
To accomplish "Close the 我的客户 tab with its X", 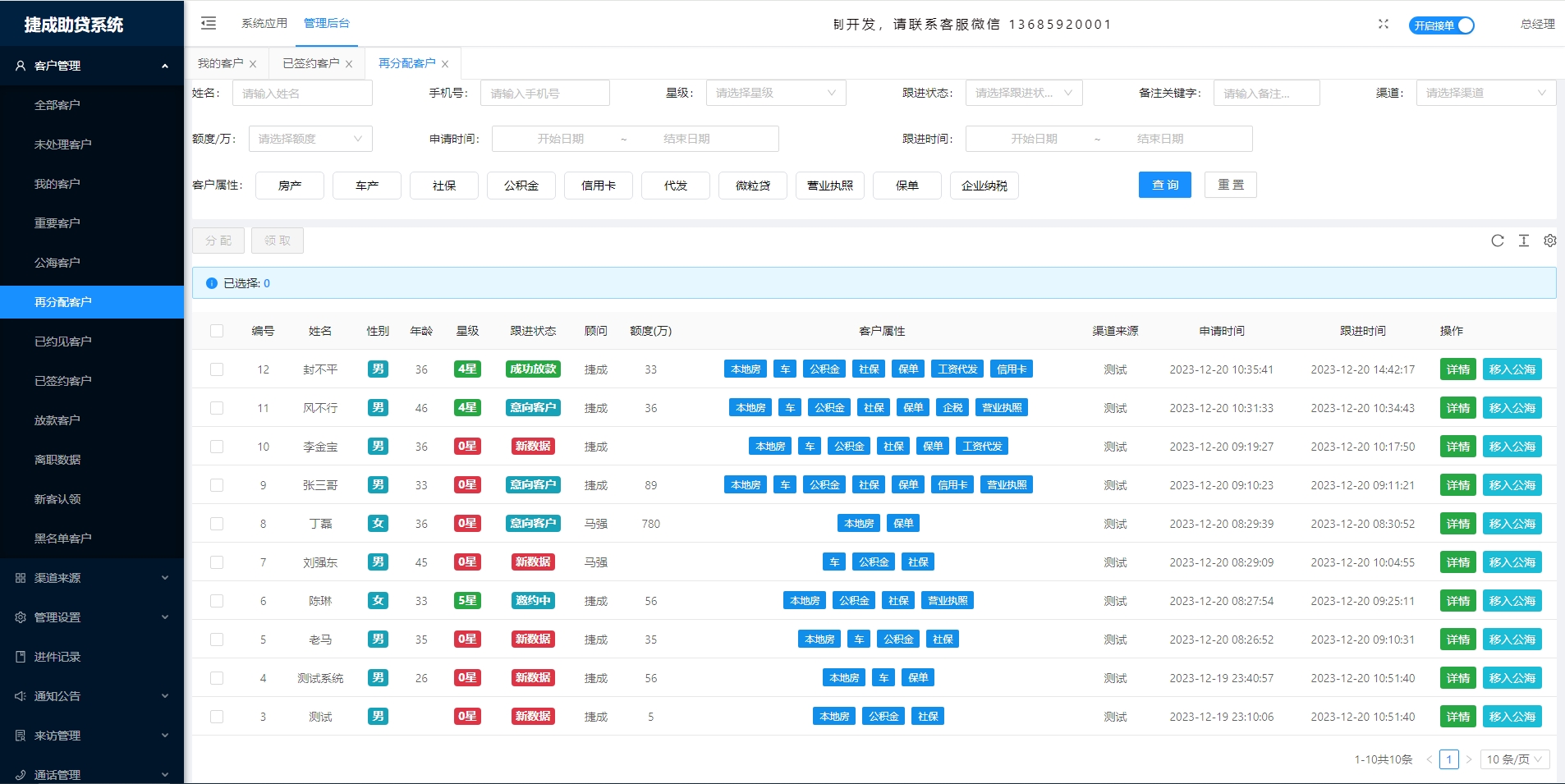I will (253, 64).
